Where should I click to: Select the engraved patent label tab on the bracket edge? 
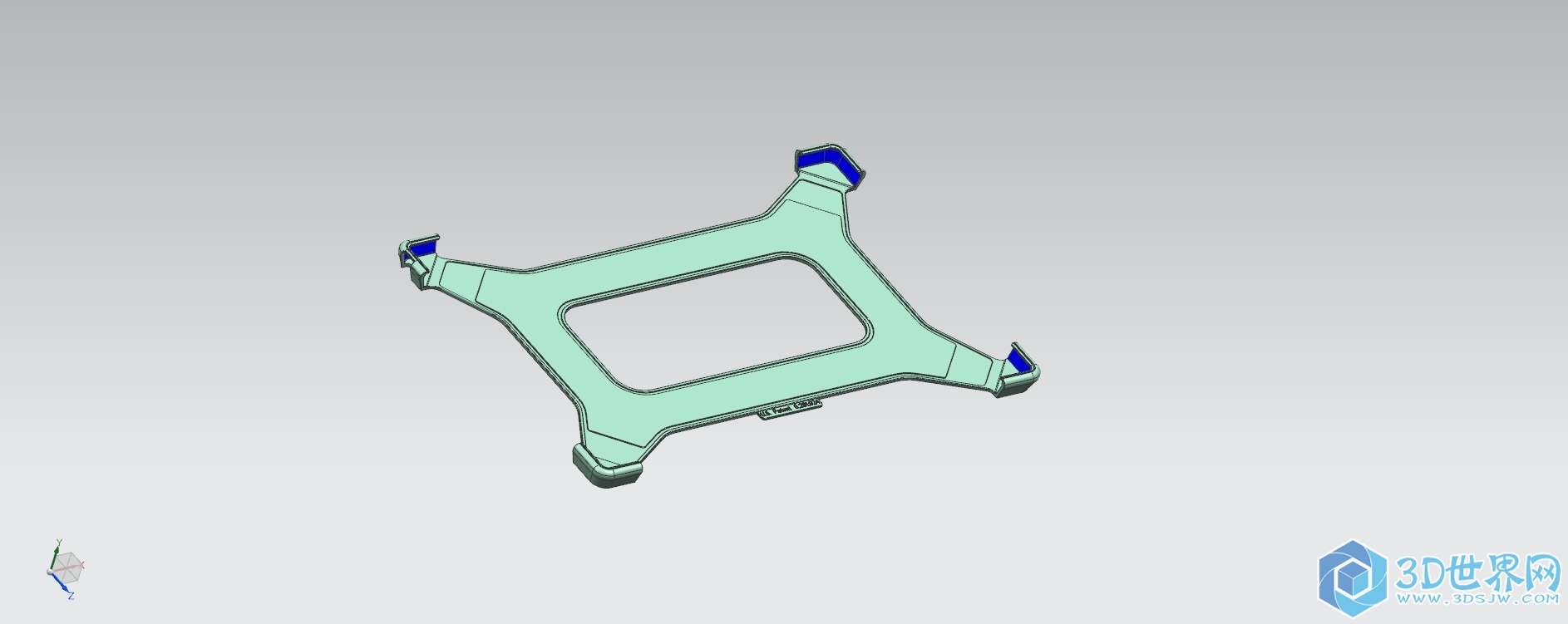point(790,409)
